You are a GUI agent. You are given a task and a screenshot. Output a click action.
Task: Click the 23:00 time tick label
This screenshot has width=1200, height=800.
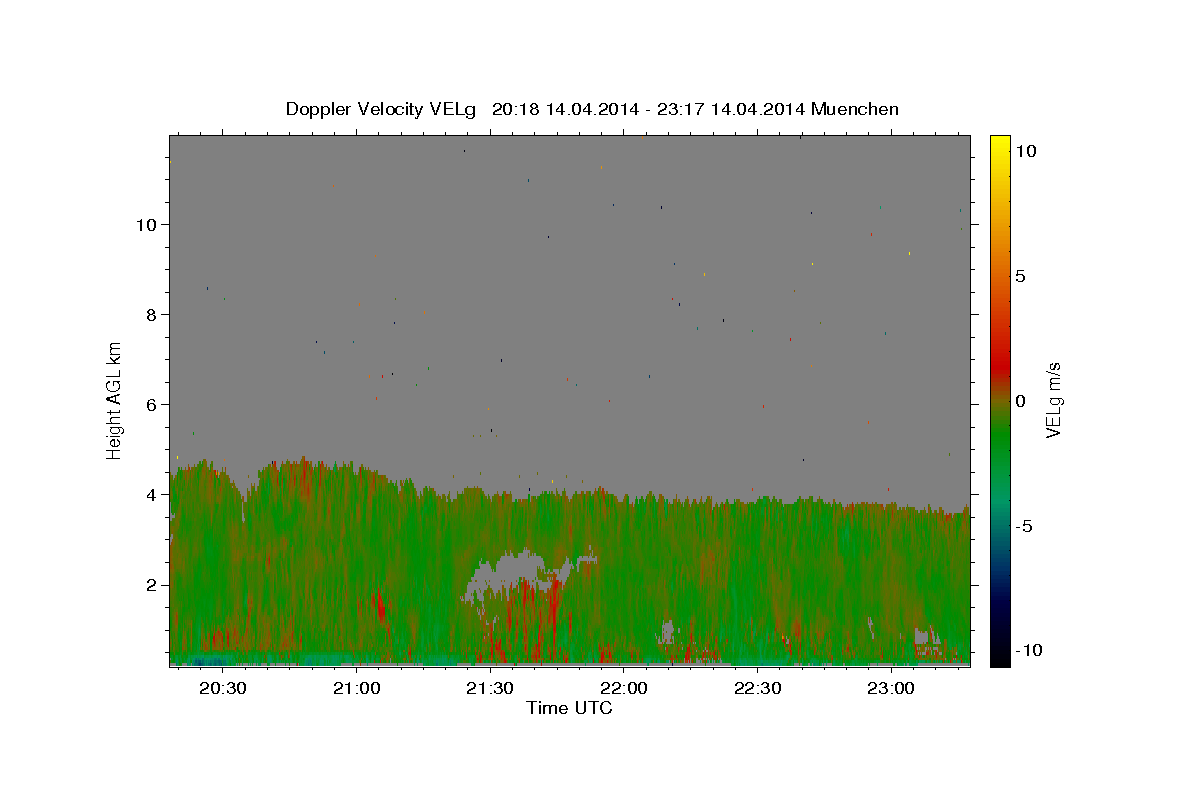coord(890,688)
